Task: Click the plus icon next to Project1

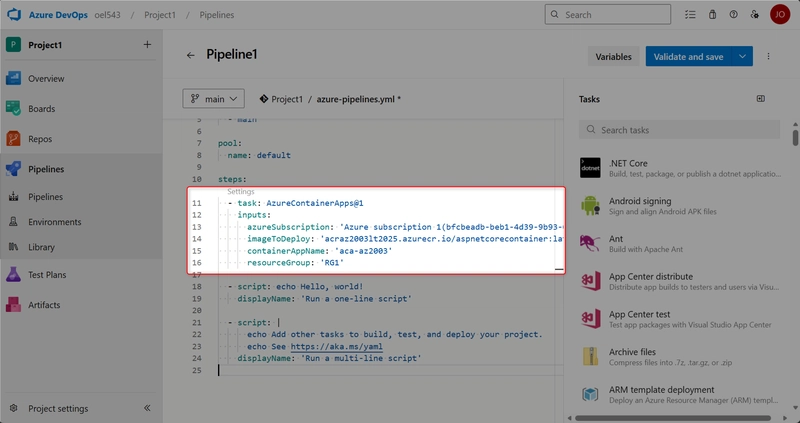Action: tap(147, 45)
